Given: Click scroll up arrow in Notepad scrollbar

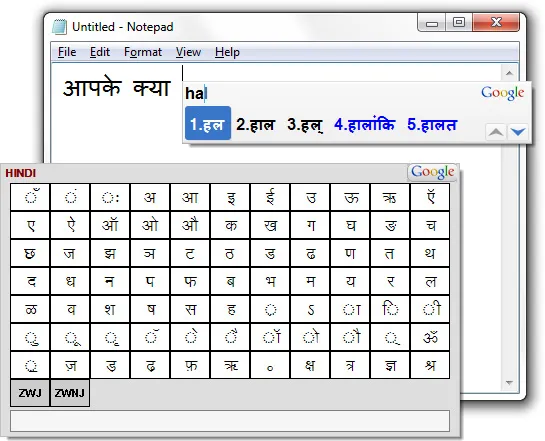Looking at the screenshot, I should (x=509, y=73).
